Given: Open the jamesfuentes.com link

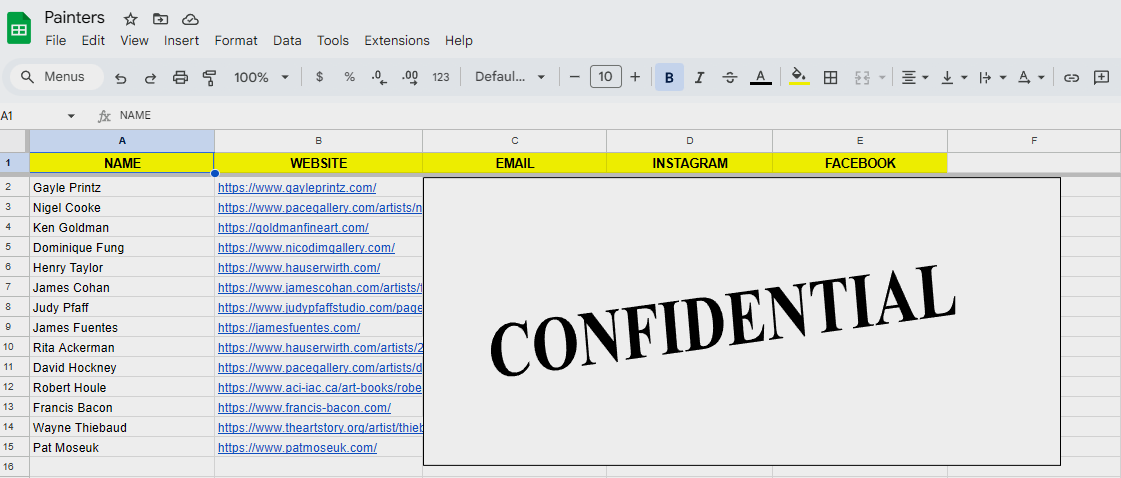Looking at the screenshot, I should pos(289,328).
